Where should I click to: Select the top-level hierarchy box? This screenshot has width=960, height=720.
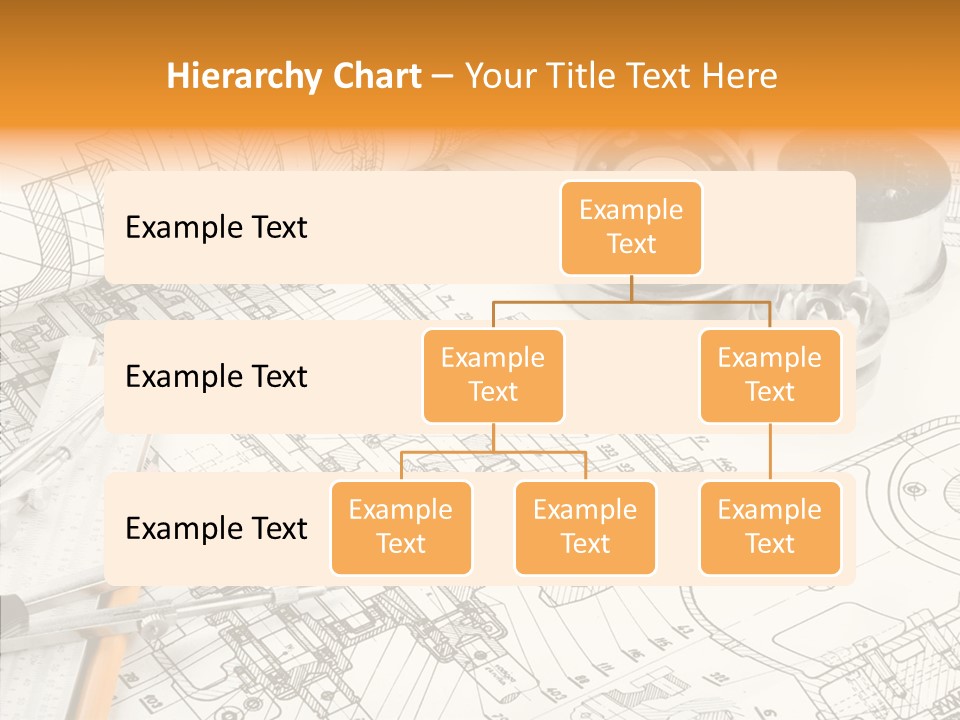click(x=631, y=227)
